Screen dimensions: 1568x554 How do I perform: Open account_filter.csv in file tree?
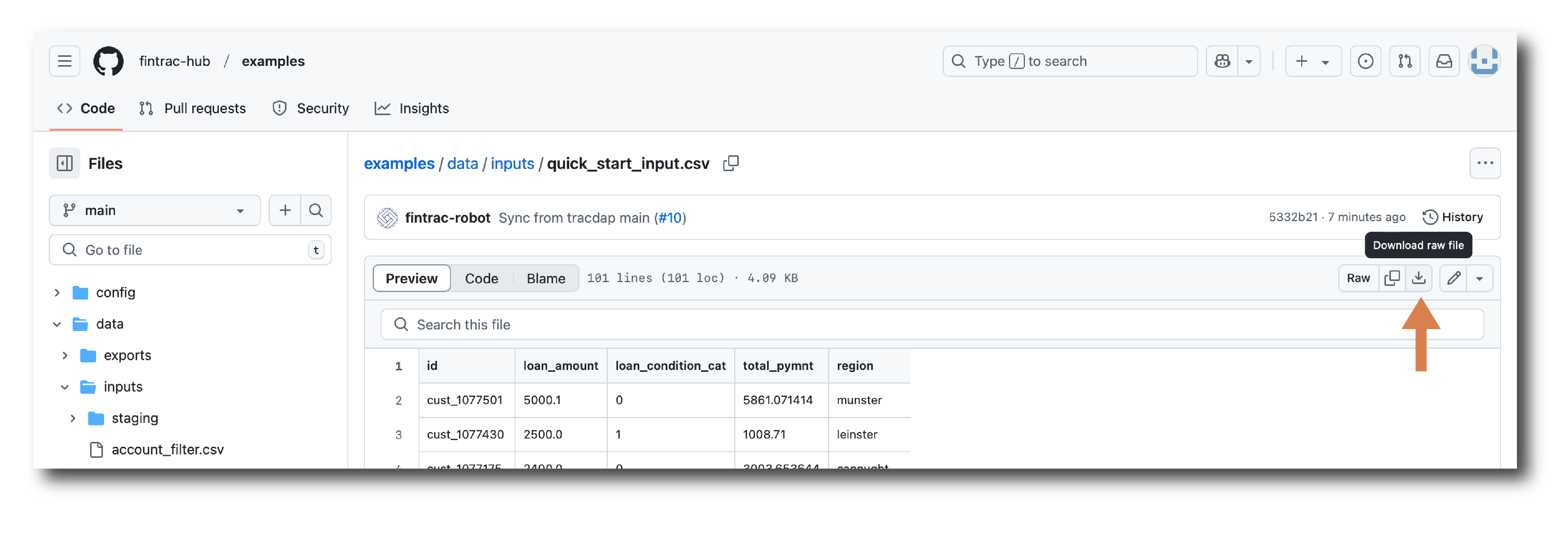[x=167, y=449]
